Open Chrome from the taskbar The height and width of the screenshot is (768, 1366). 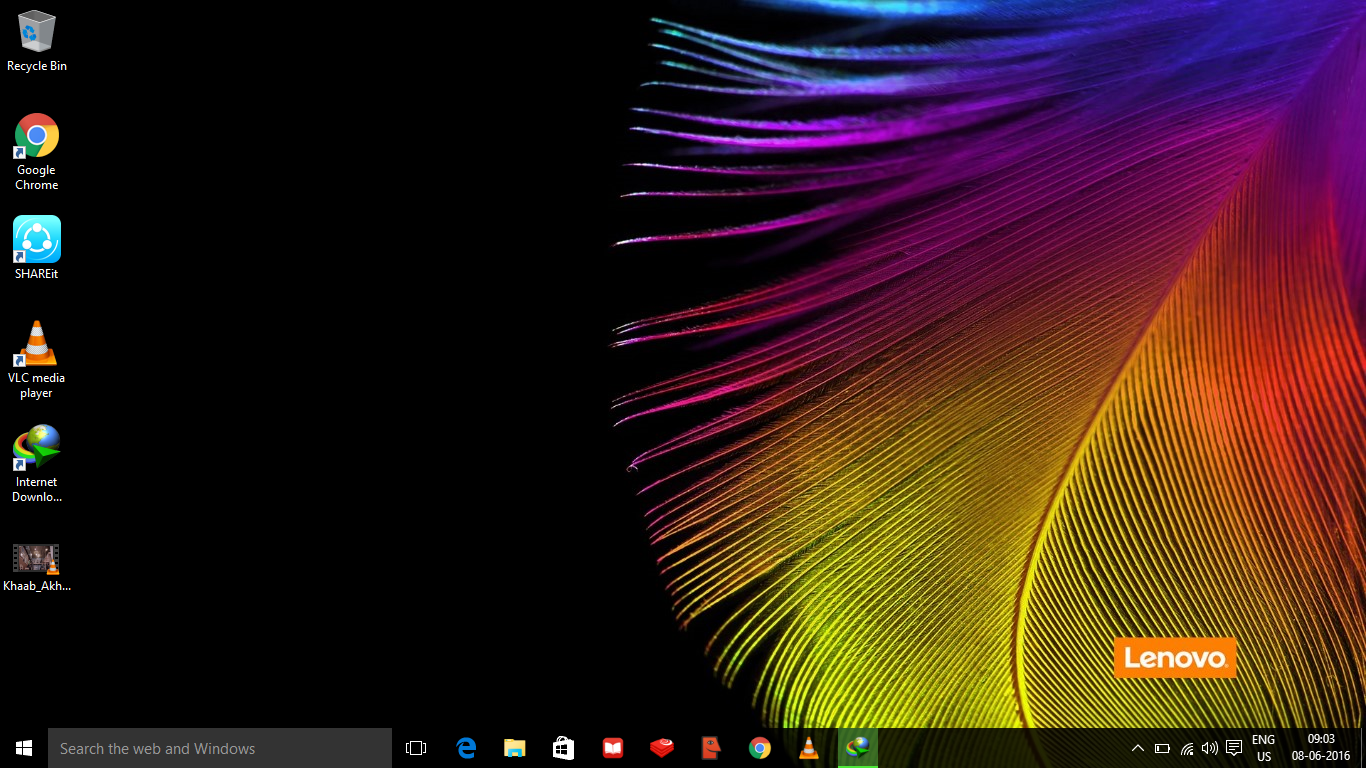tap(760, 748)
